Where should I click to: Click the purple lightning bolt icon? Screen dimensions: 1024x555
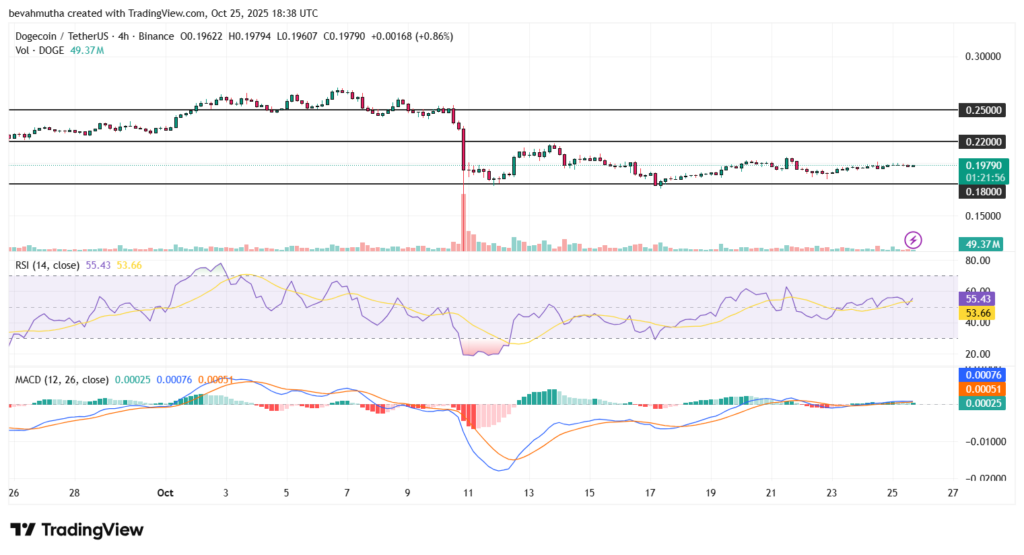913,240
